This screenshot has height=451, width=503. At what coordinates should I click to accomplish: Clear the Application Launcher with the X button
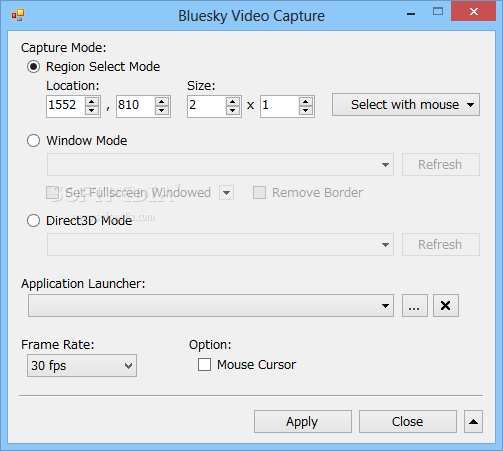pyautogui.click(x=446, y=305)
